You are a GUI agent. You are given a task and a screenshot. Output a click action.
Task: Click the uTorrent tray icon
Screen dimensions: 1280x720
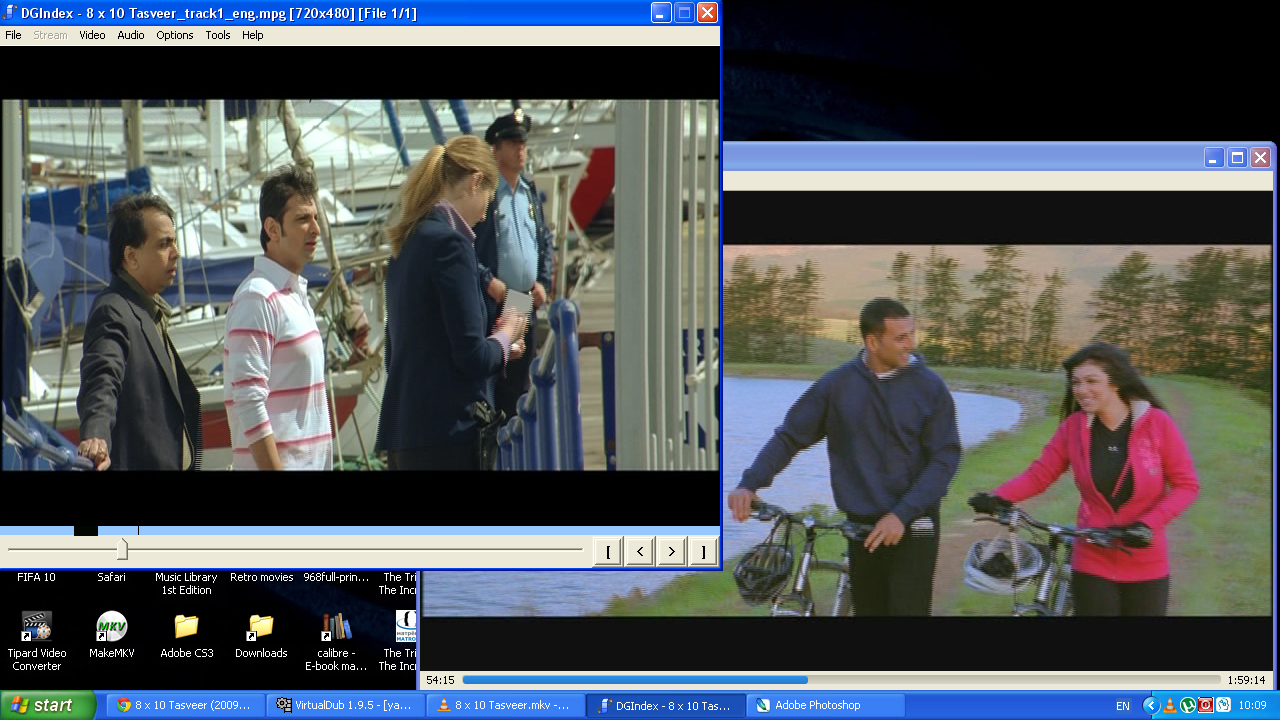click(1187, 706)
